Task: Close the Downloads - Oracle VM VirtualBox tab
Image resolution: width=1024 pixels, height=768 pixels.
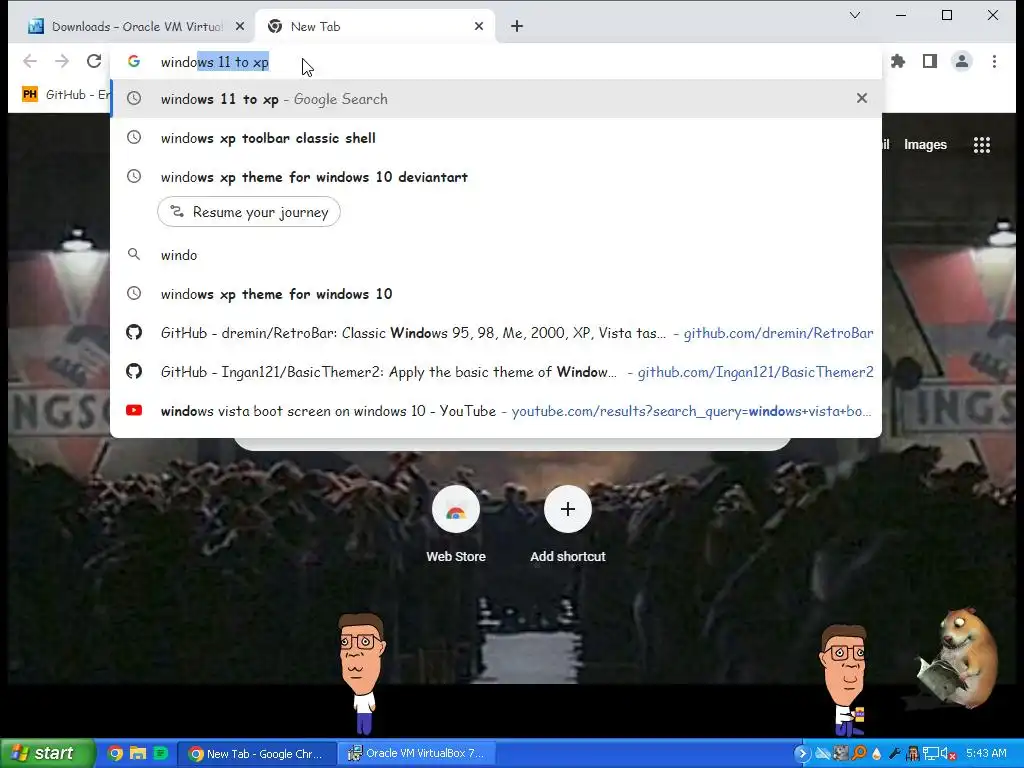Action: click(240, 26)
